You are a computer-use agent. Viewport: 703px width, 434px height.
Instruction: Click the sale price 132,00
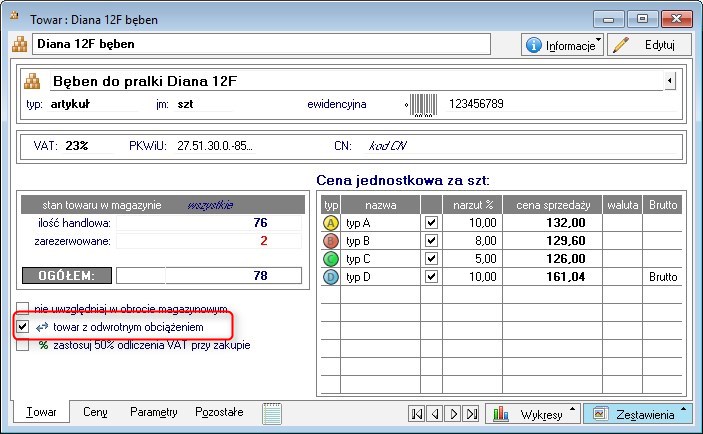(x=566, y=223)
